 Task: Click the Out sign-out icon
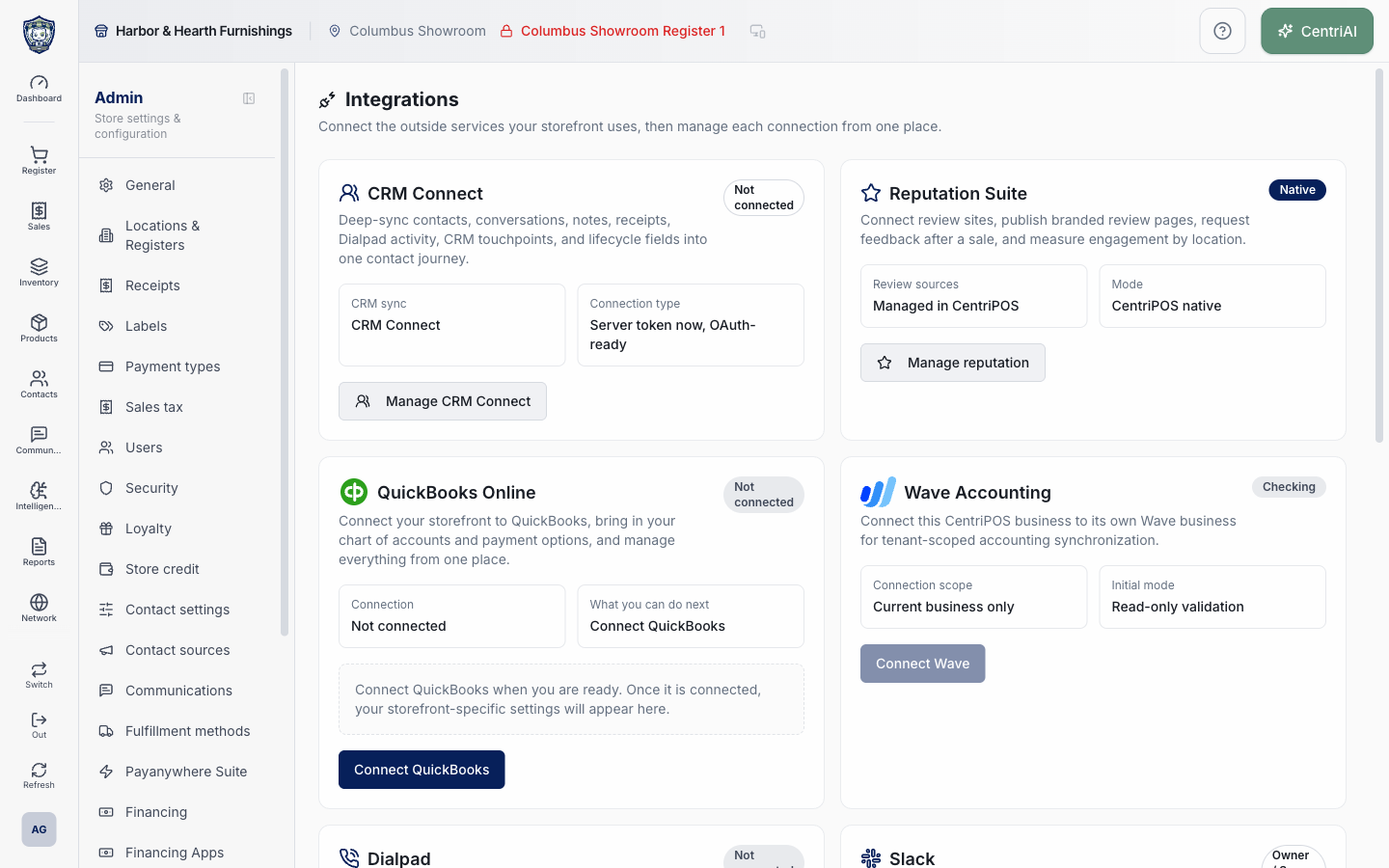point(39,725)
